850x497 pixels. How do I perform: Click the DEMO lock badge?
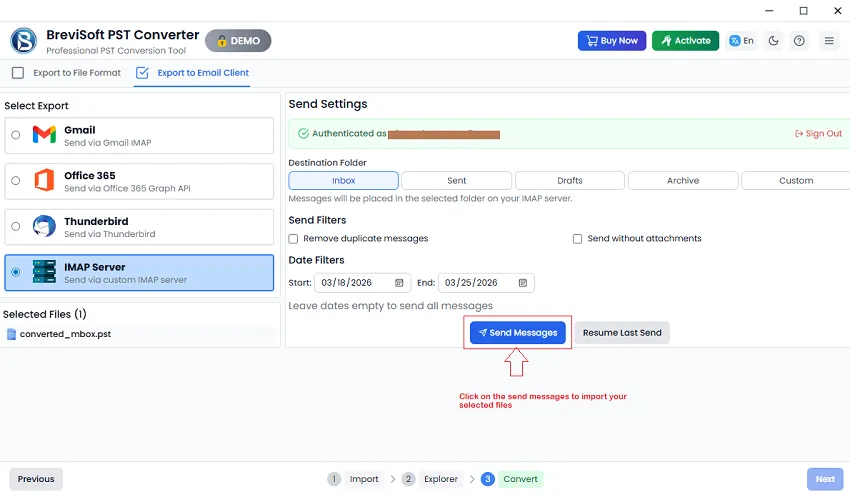tap(238, 41)
